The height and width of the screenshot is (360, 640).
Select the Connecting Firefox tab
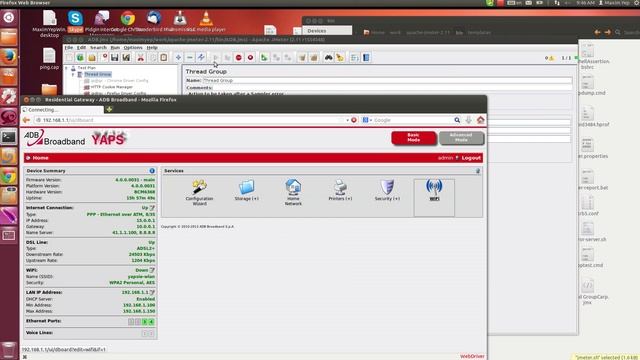[62, 110]
